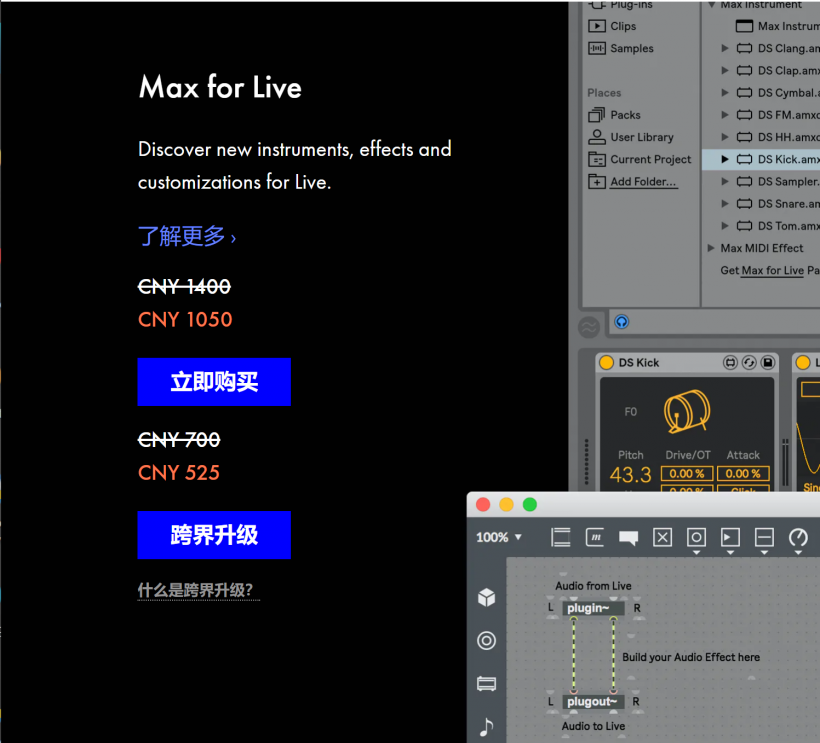Click the round wave icon beside the preview bar
The width and height of the screenshot is (820, 743).
click(589, 328)
